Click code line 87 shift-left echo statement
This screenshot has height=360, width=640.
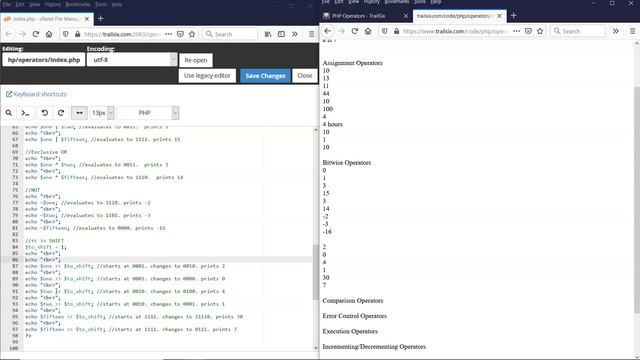(125, 266)
